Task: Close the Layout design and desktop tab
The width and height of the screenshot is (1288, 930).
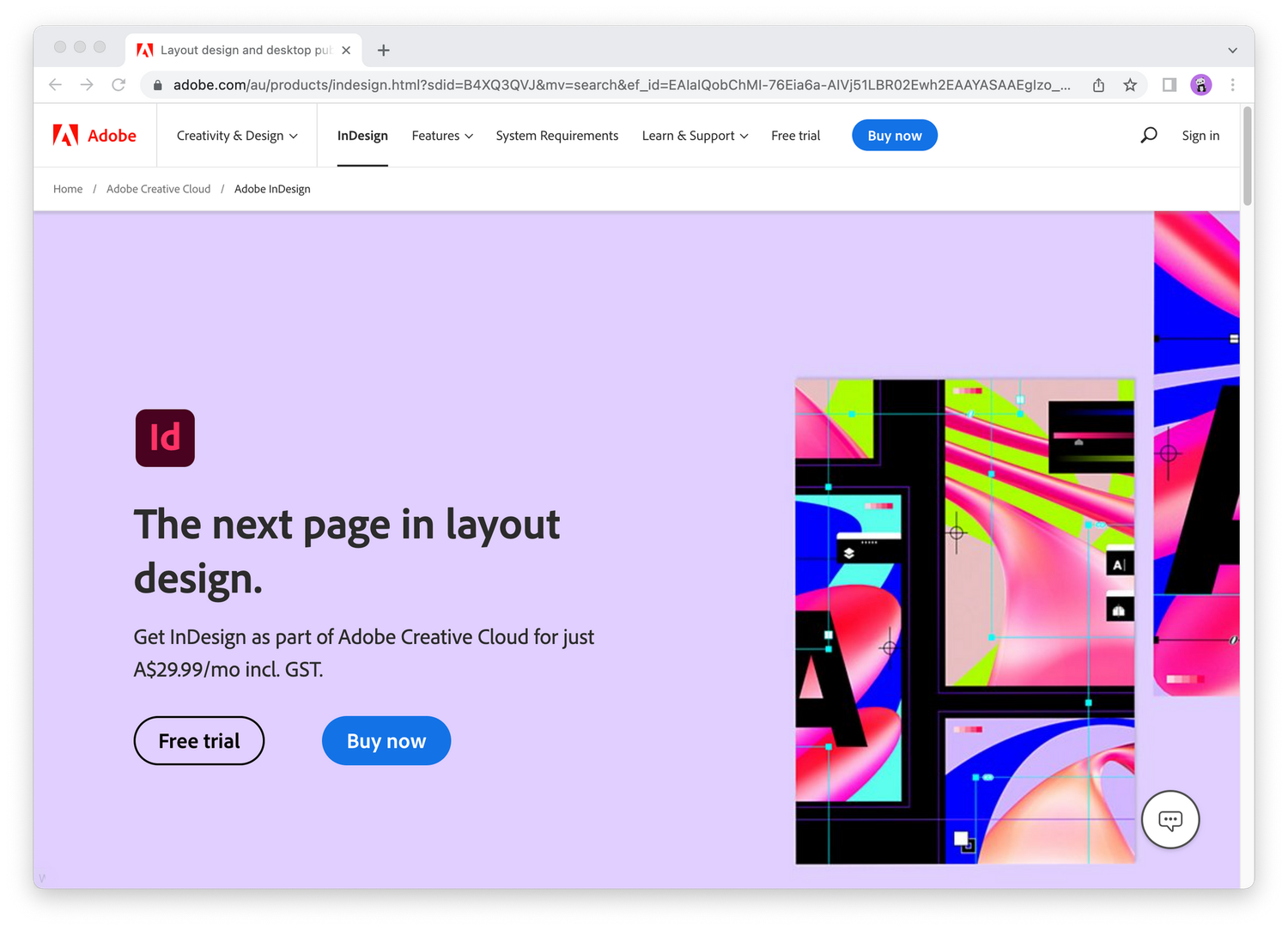Action: 346,51
